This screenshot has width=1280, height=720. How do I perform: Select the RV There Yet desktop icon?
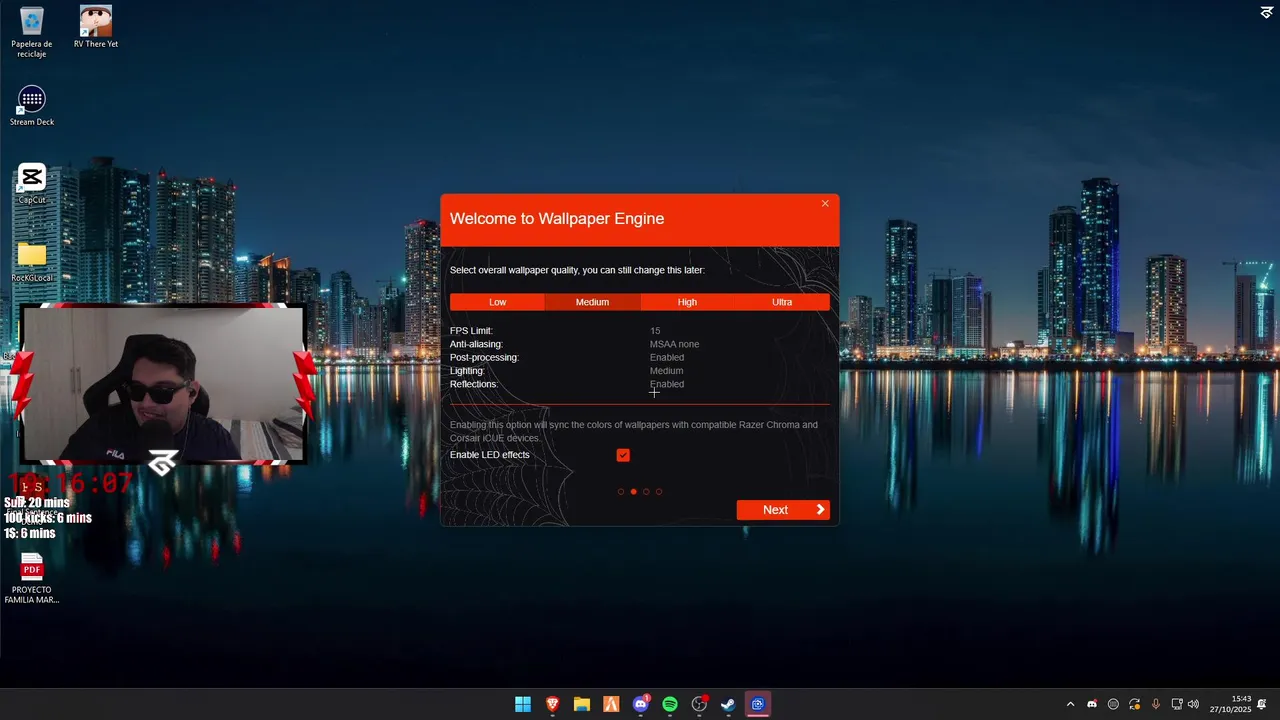pyautogui.click(x=96, y=27)
